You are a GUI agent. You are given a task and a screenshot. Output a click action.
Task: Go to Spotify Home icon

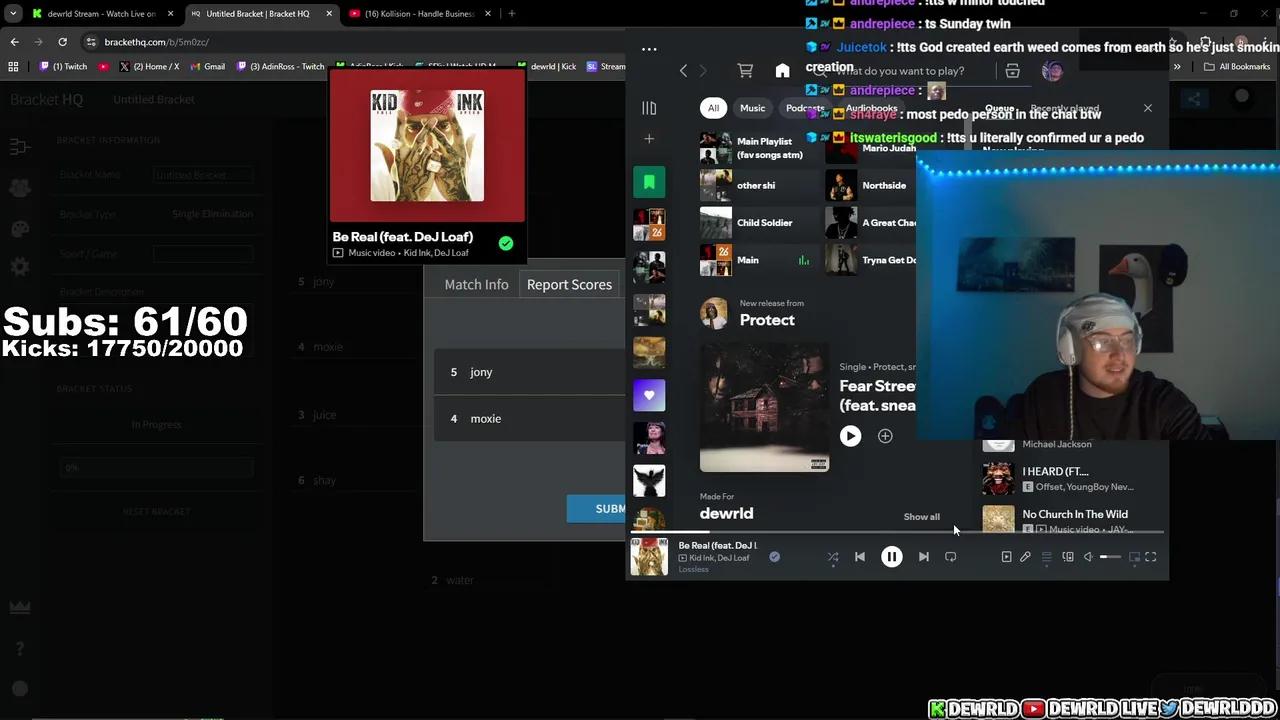(x=782, y=71)
